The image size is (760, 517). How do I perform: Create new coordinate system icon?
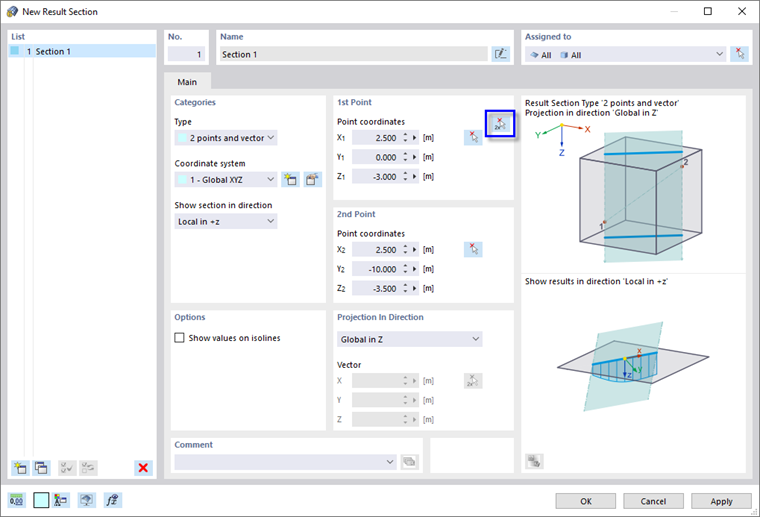pyautogui.click(x=290, y=180)
